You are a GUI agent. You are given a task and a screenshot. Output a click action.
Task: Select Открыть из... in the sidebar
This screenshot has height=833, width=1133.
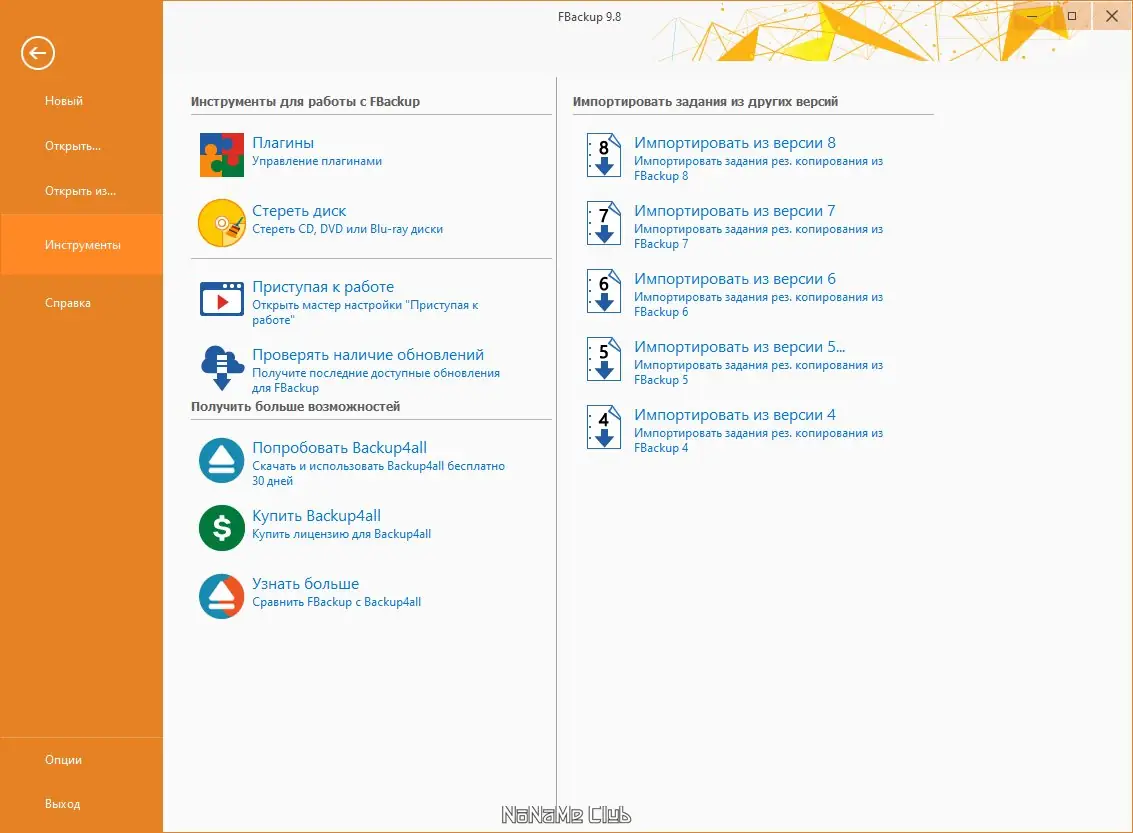click(80, 191)
